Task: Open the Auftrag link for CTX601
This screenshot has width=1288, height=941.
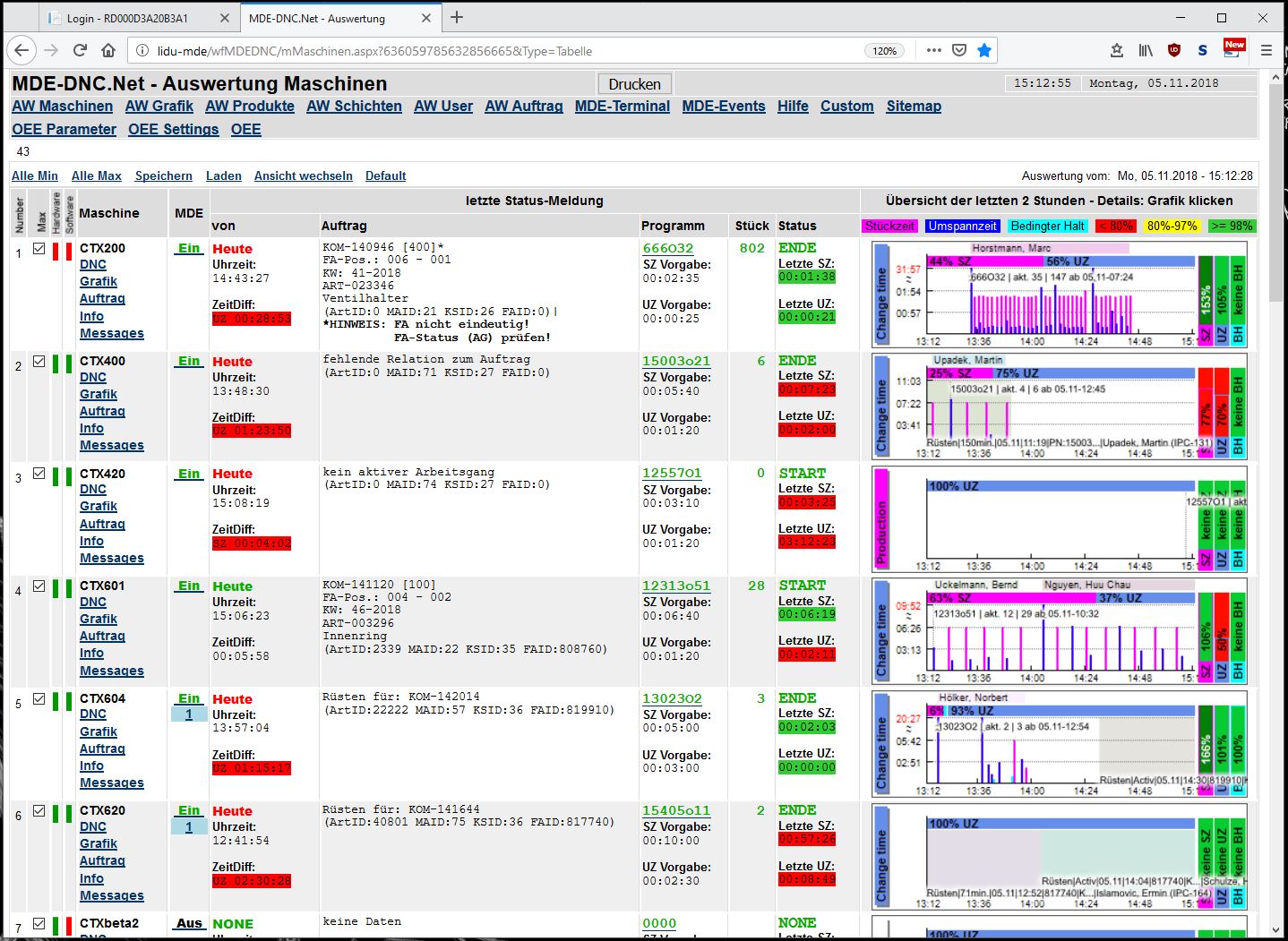Action: [102, 636]
